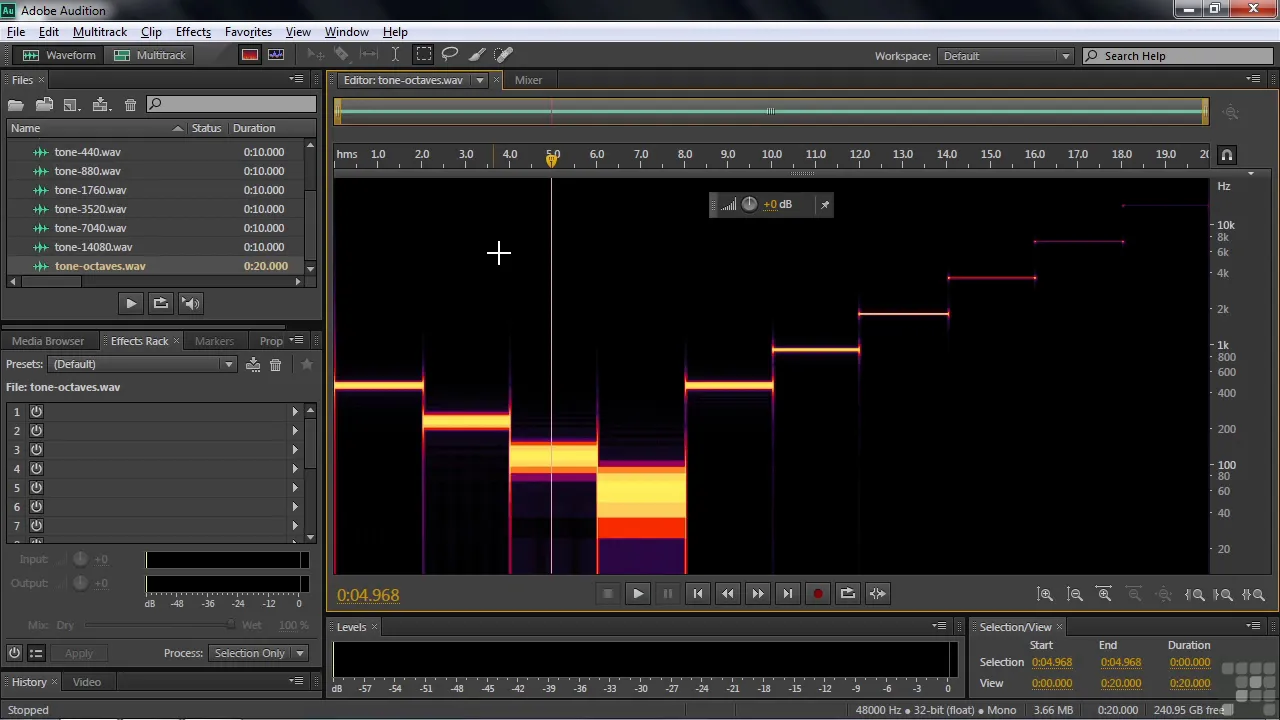Zoom out amplitude in the editor
This screenshot has width=1280, height=720.
(x=1075, y=594)
